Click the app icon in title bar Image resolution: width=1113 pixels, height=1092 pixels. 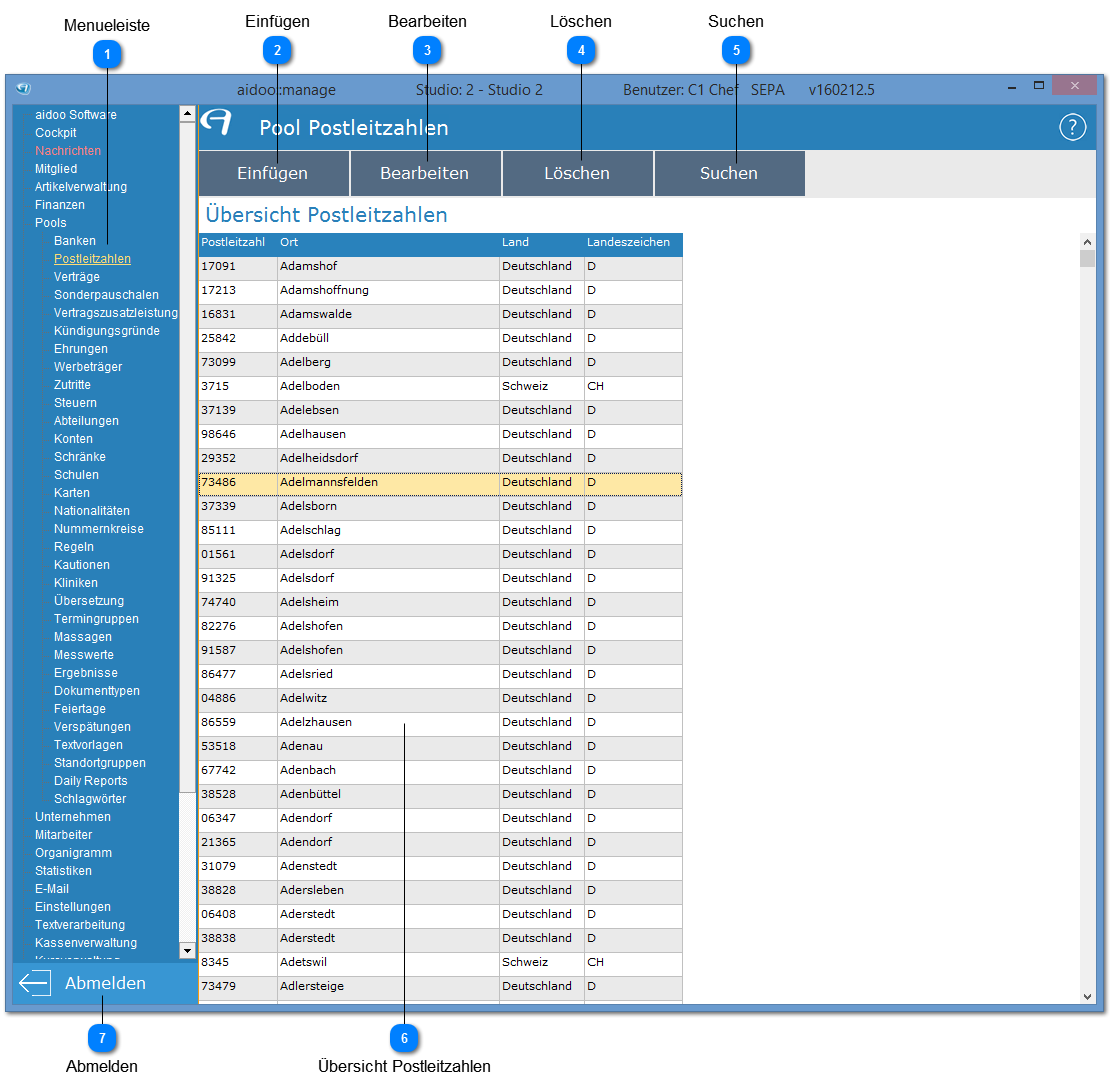point(23,89)
